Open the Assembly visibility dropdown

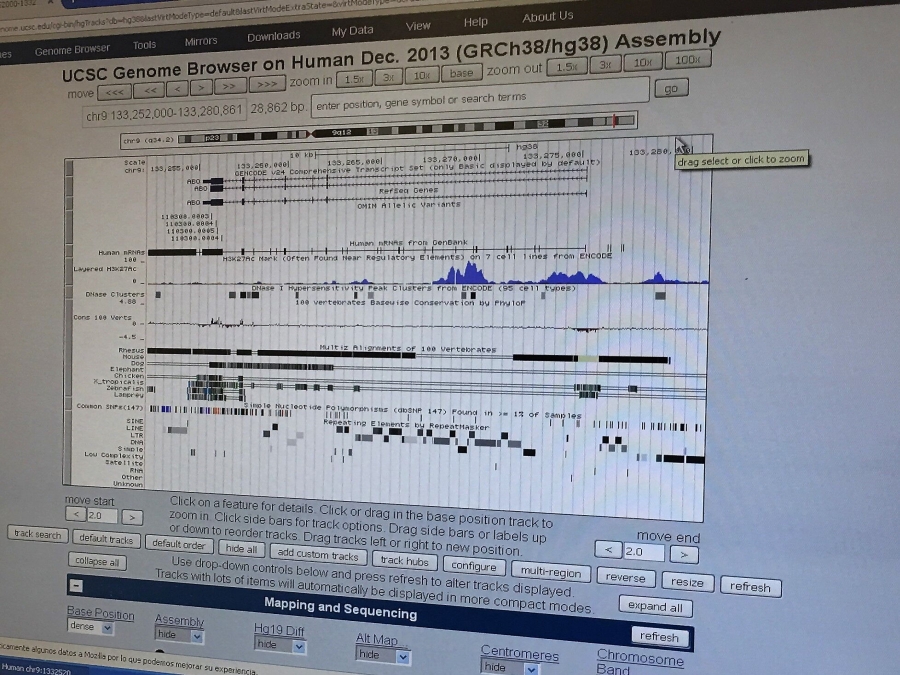(x=179, y=635)
